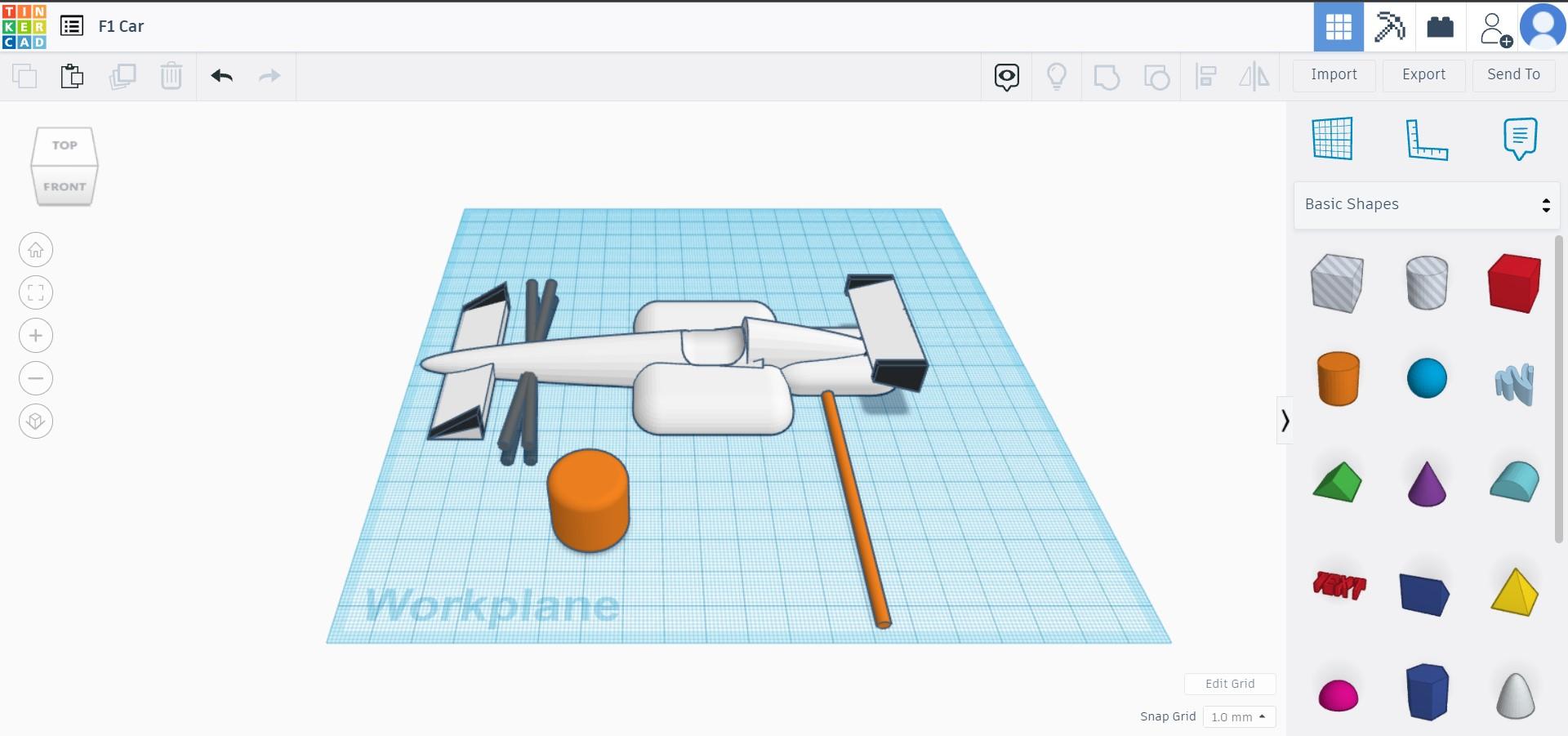Click the TOP face of view cube
The height and width of the screenshot is (736, 1568).
tap(65, 145)
